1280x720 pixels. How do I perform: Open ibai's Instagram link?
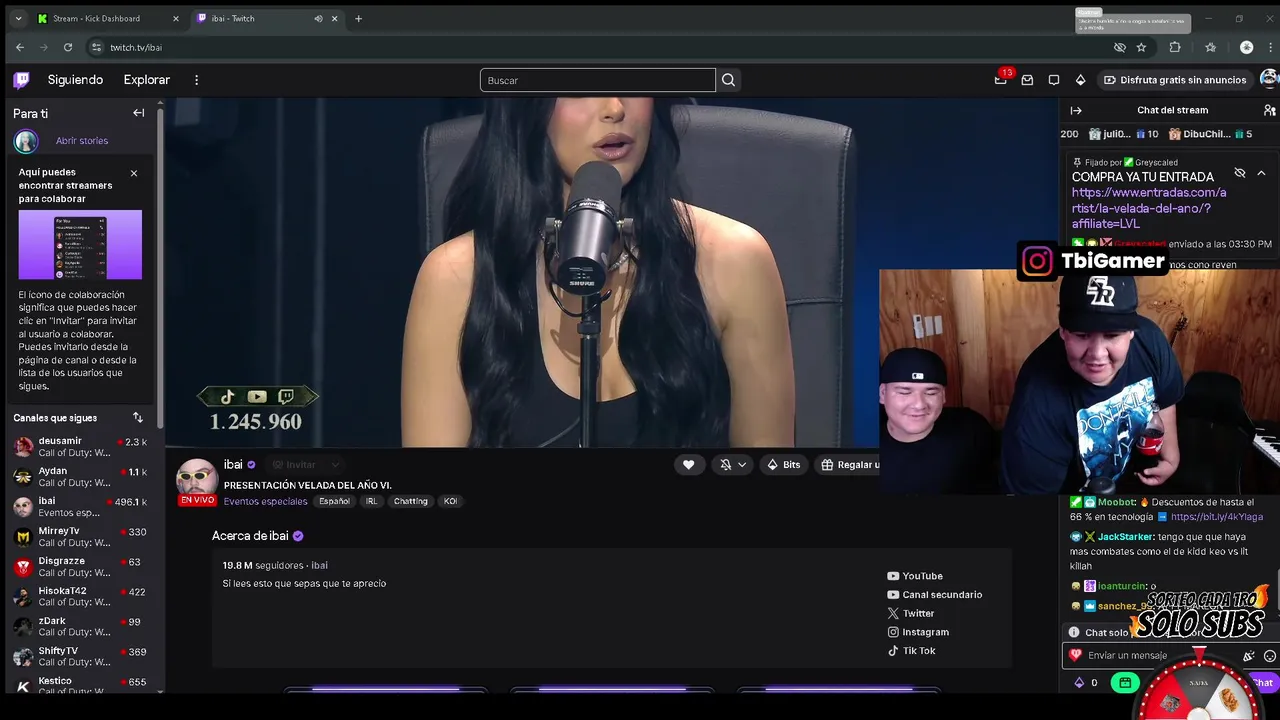pyautogui.click(x=918, y=632)
